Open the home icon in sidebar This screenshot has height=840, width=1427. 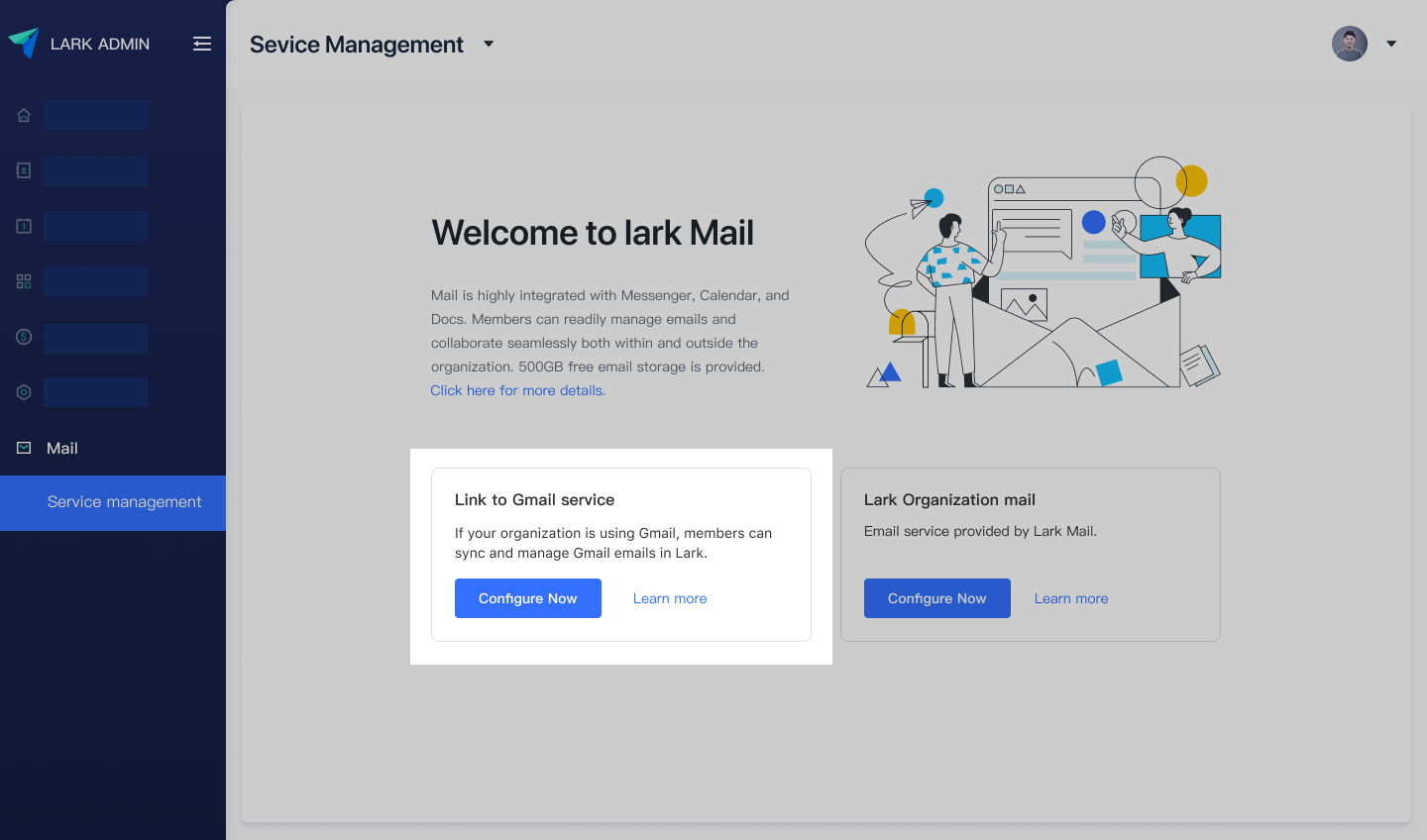click(x=24, y=115)
